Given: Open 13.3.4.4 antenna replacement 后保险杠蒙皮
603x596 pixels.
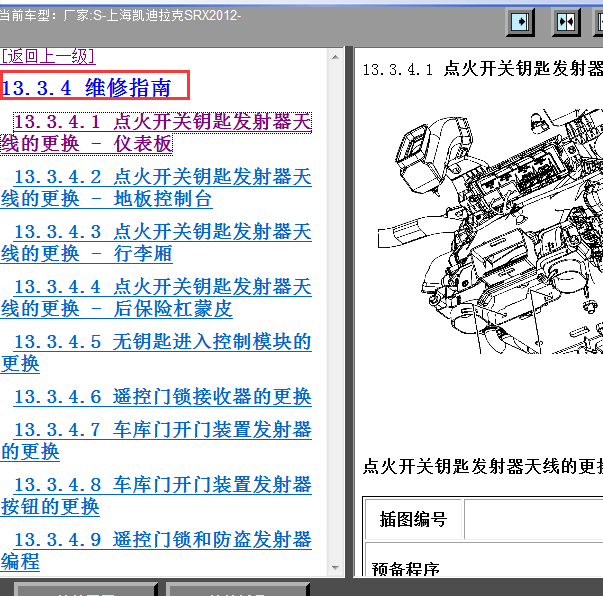Looking at the screenshot, I should (x=156, y=298).
